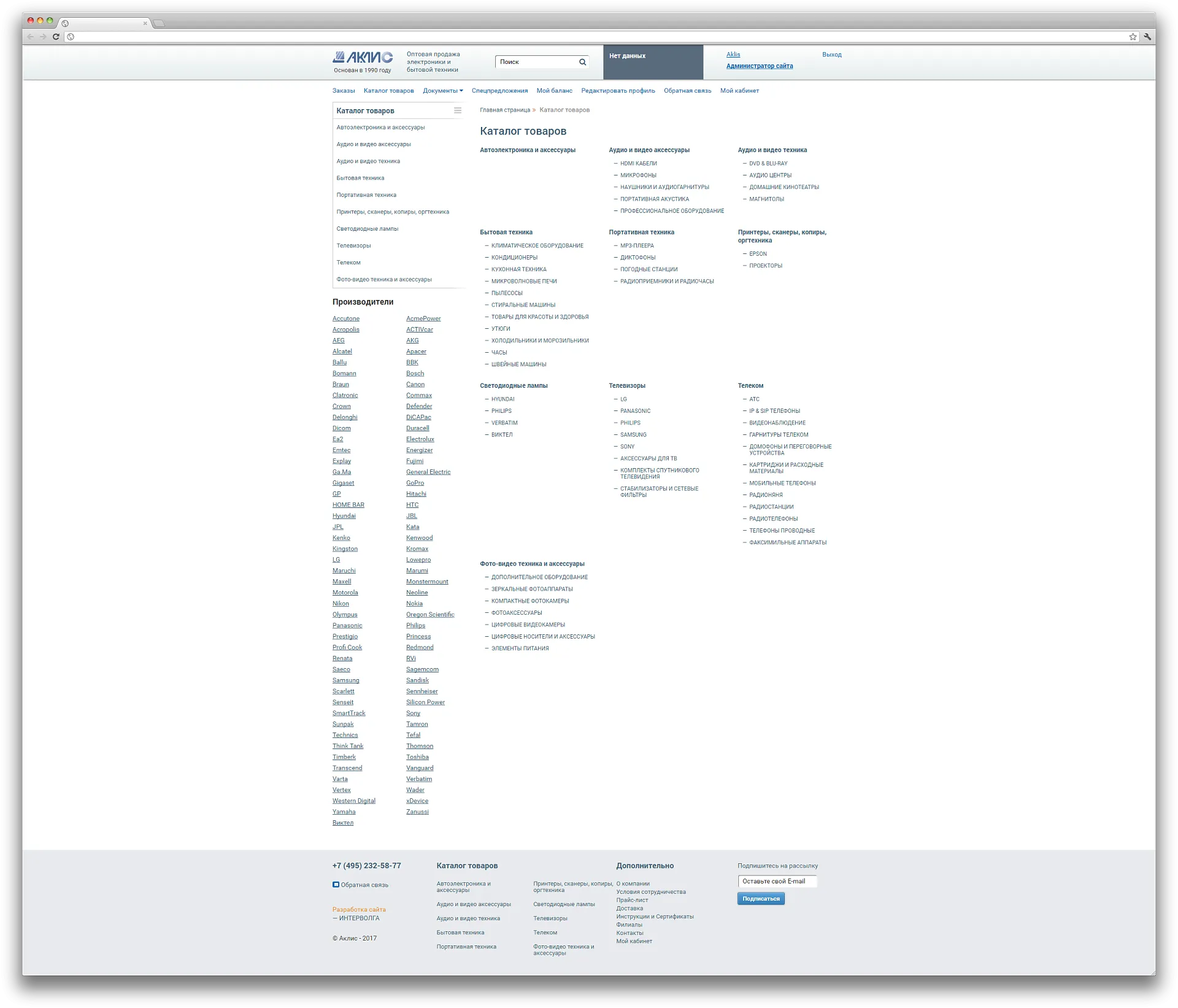Viewport: 1178px width, 1008px height.
Task: Select Портативная техника in sidebar catalog
Action: (366, 195)
